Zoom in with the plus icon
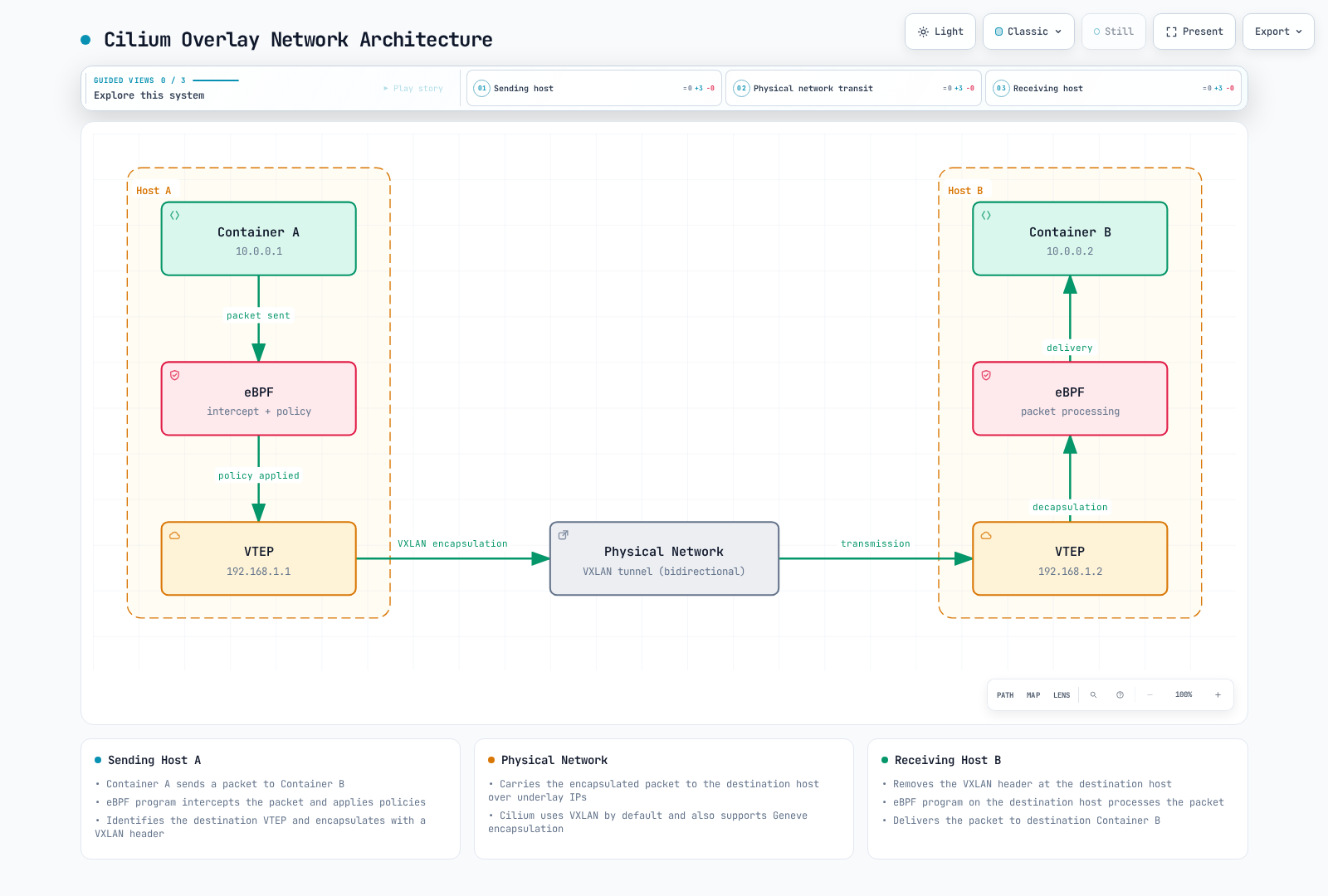Image resolution: width=1328 pixels, height=896 pixels. point(1218,695)
